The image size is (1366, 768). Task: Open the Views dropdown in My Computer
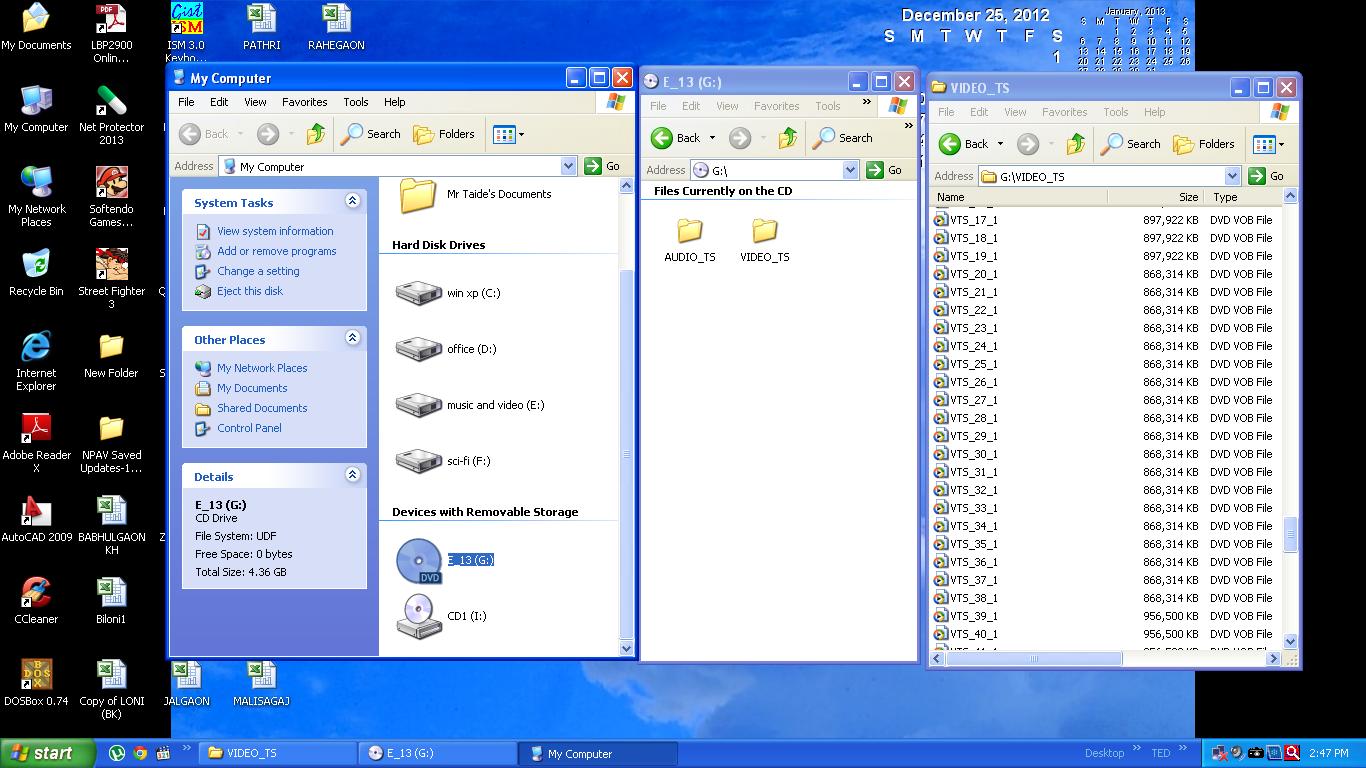[x=508, y=134]
